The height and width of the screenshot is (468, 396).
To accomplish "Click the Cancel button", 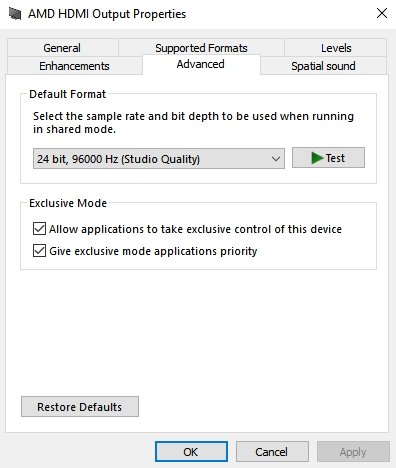I will tap(272, 452).
